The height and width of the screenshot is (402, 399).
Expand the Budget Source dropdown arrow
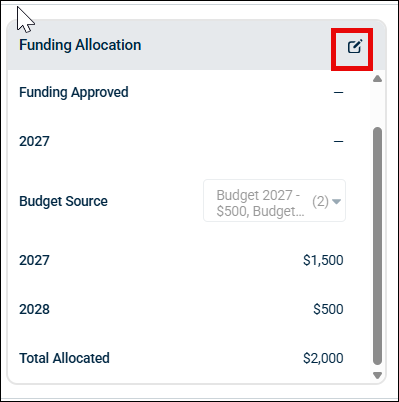pyautogui.click(x=336, y=201)
